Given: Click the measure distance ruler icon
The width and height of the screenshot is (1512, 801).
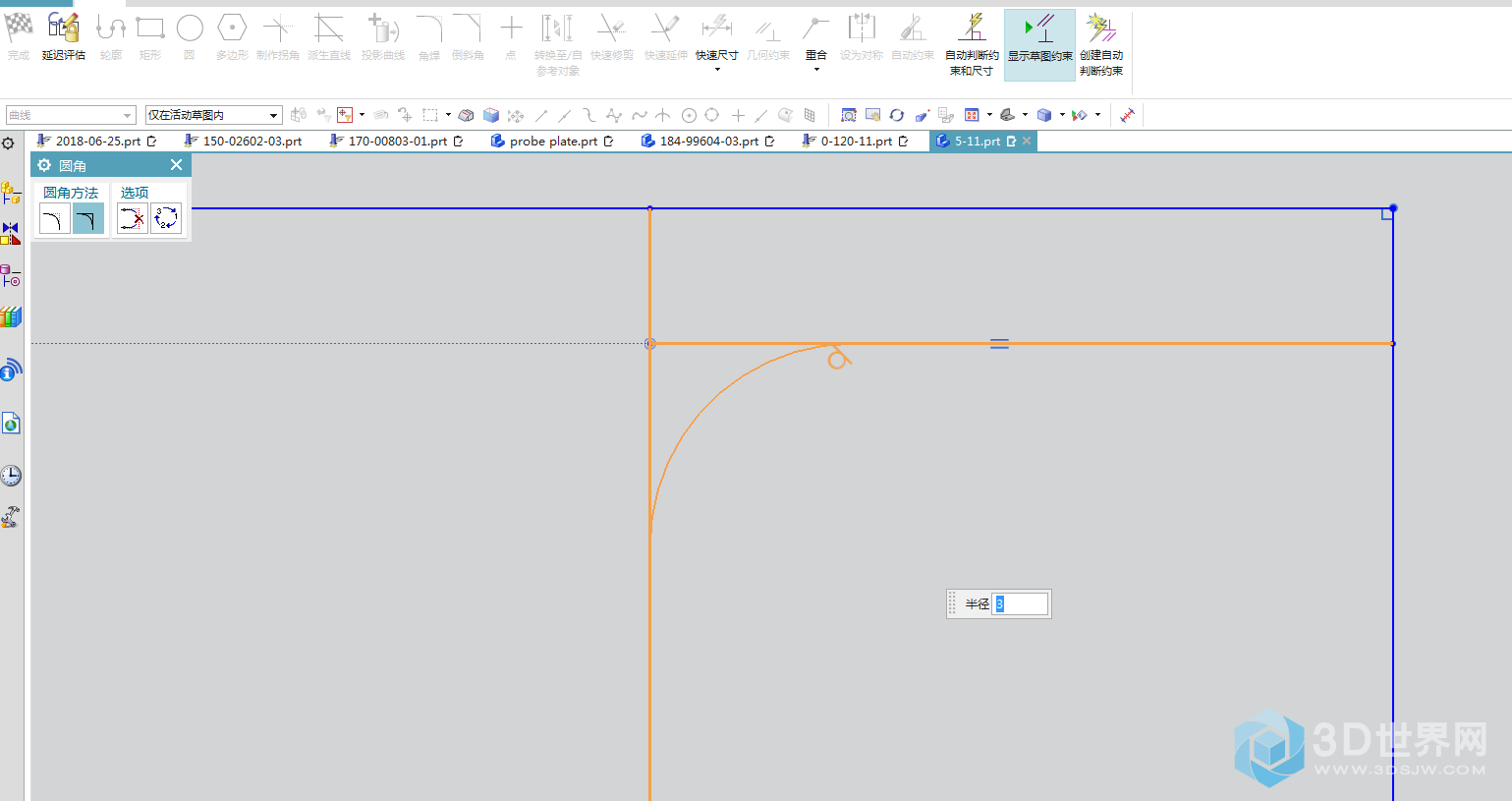Looking at the screenshot, I should [1128, 115].
